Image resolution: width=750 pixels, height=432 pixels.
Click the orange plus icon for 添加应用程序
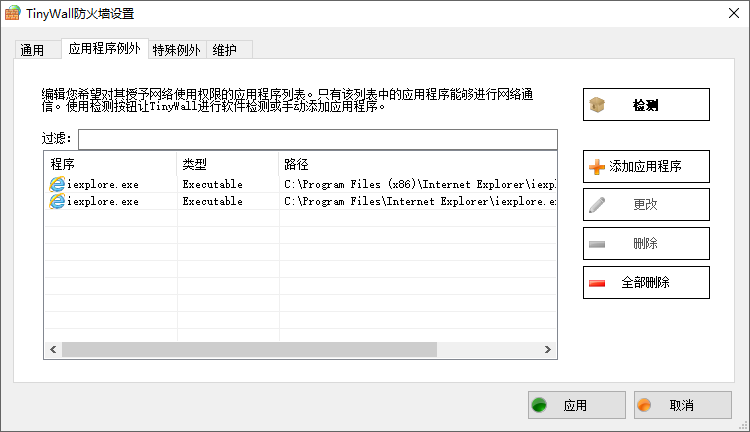(x=597, y=166)
